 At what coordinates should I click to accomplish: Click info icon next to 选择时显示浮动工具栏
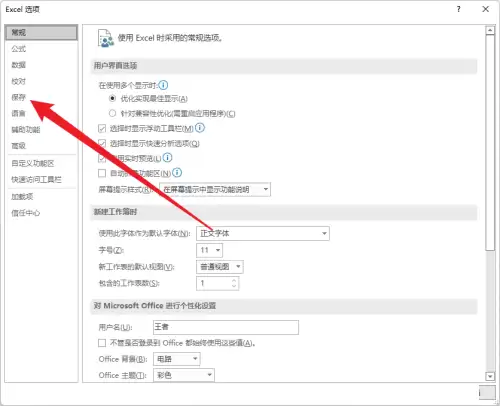coord(200,128)
